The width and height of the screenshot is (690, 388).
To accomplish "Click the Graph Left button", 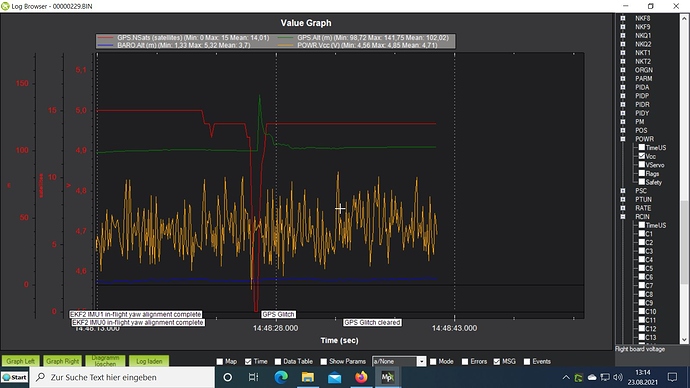I will click(21, 361).
